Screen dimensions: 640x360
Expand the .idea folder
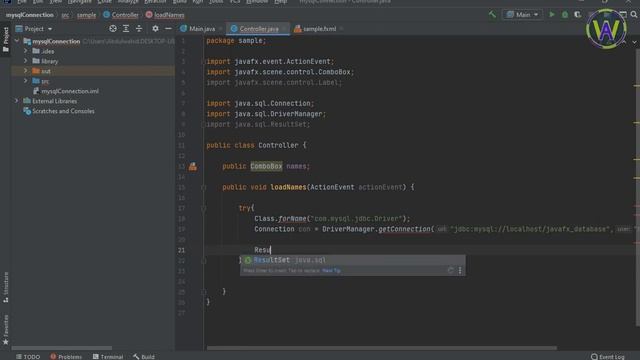click(26, 51)
